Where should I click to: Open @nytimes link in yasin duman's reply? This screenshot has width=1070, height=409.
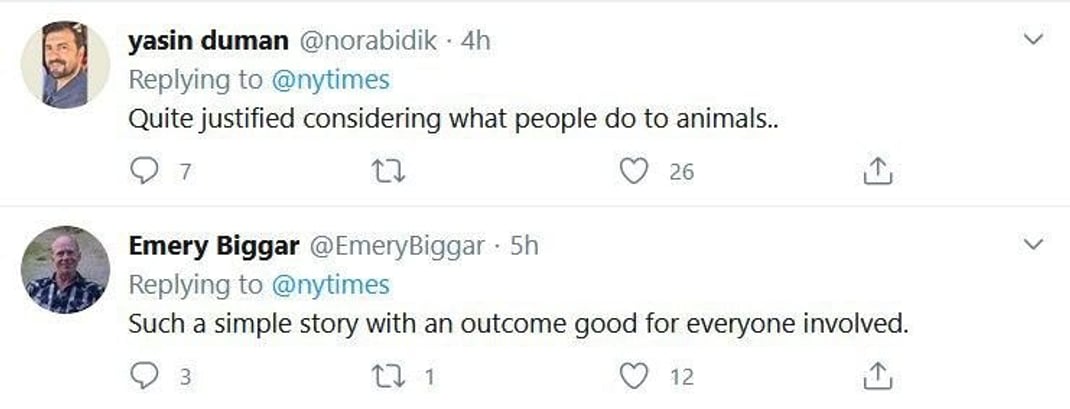tap(329, 79)
